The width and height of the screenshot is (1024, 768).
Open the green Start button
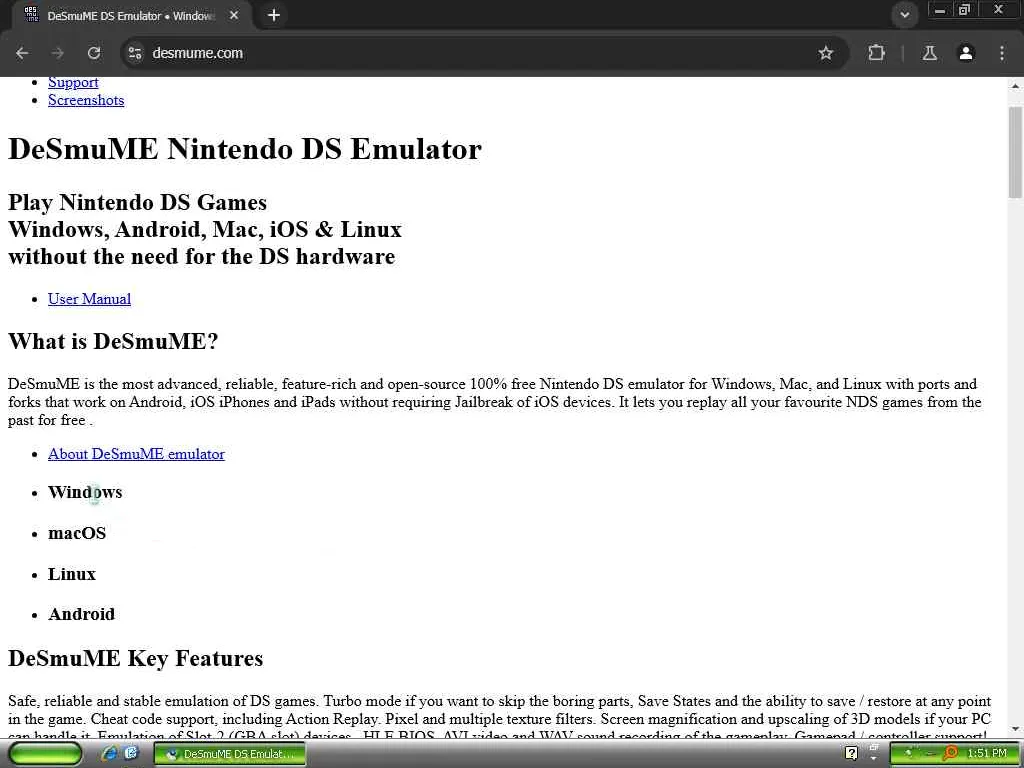(44, 754)
